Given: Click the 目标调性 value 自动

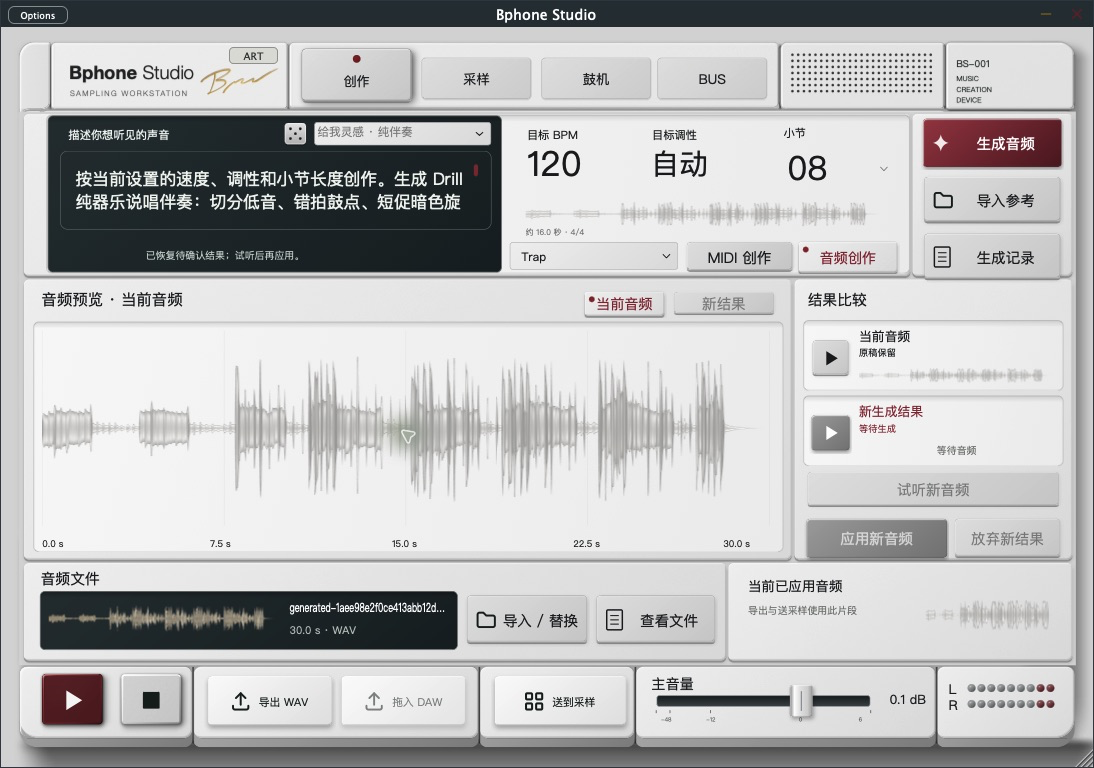Looking at the screenshot, I should 680,165.
